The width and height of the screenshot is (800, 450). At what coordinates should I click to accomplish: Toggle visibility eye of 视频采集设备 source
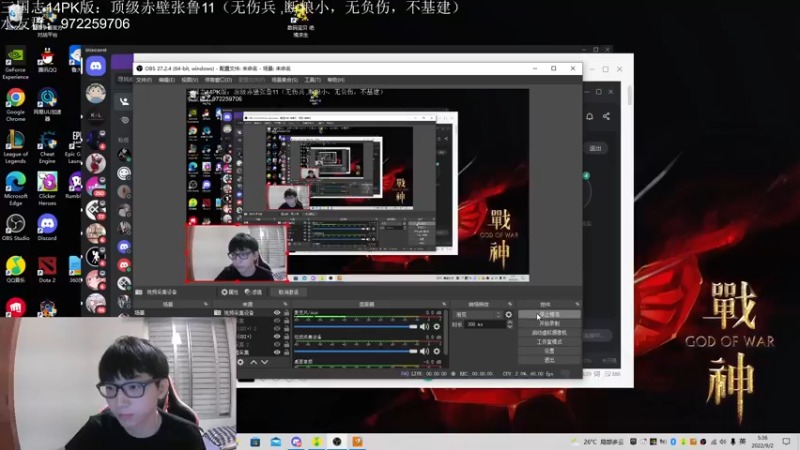277,313
